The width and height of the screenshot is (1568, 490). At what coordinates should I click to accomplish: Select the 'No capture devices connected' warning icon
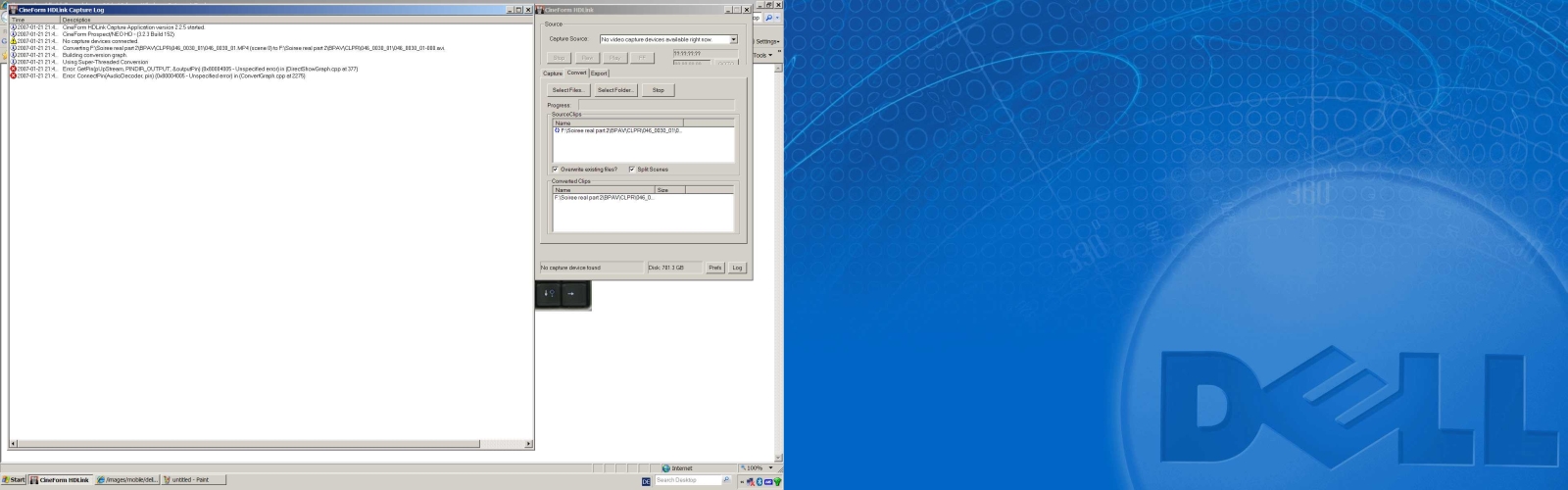[x=14, y=41]
